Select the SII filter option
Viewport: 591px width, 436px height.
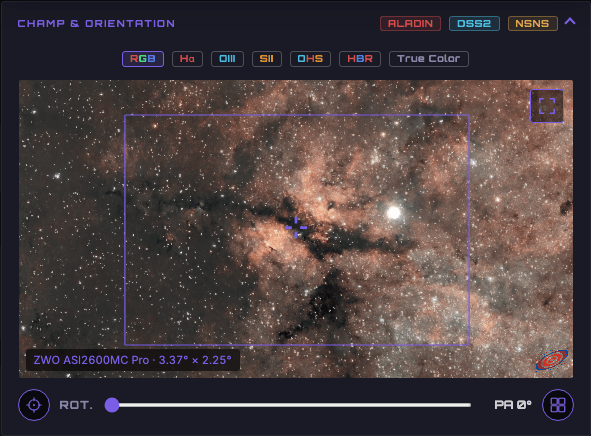tap(266, 59)
